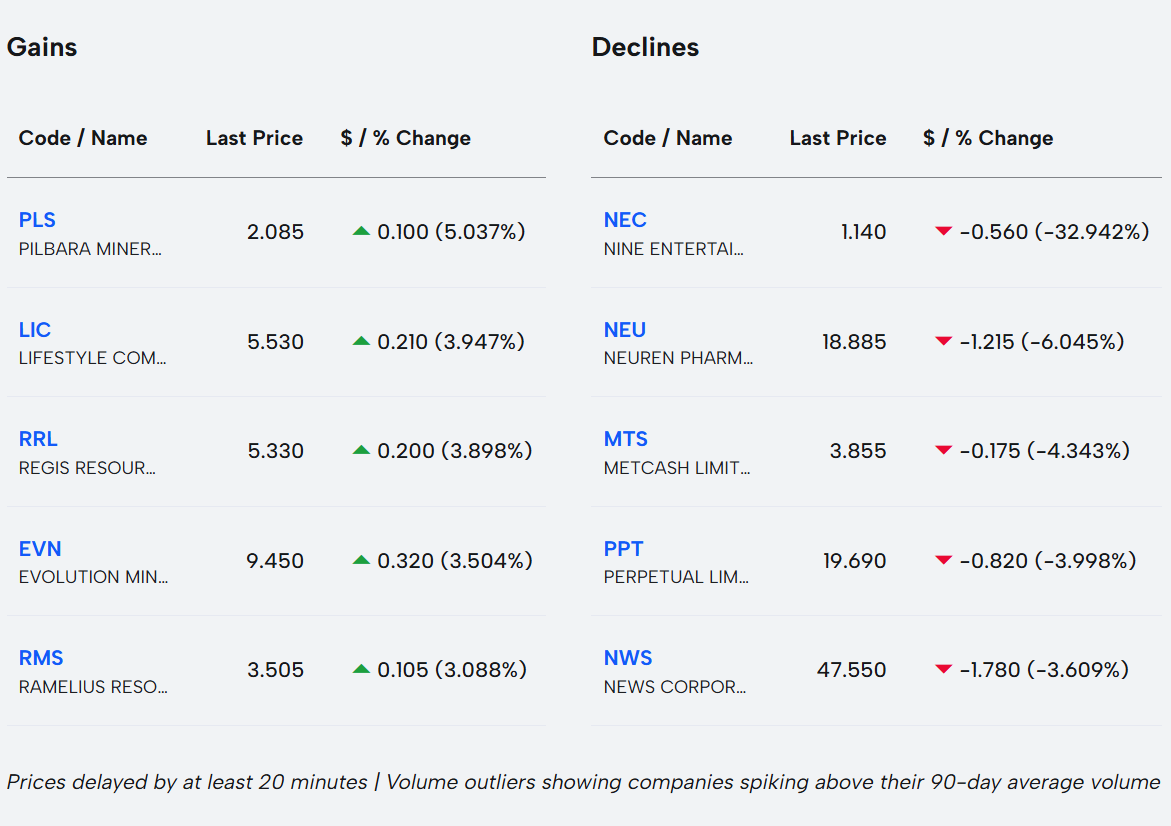This screenshot has height=826, width=1171.
Task: Click the green up triangle for RRL
Action: [x=362, y=451]
